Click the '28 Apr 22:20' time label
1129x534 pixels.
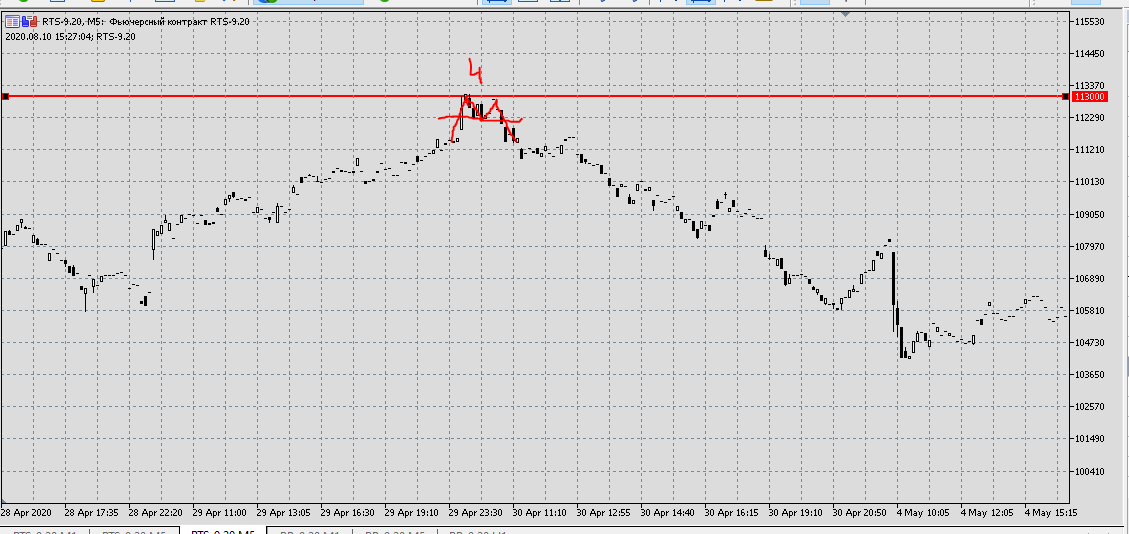156,512
